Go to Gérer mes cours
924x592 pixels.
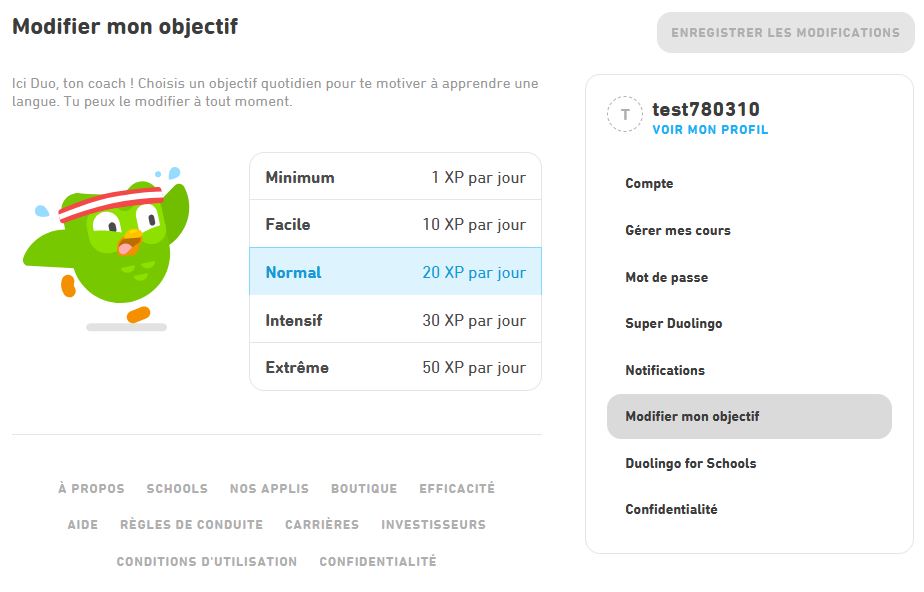[678, 230]
